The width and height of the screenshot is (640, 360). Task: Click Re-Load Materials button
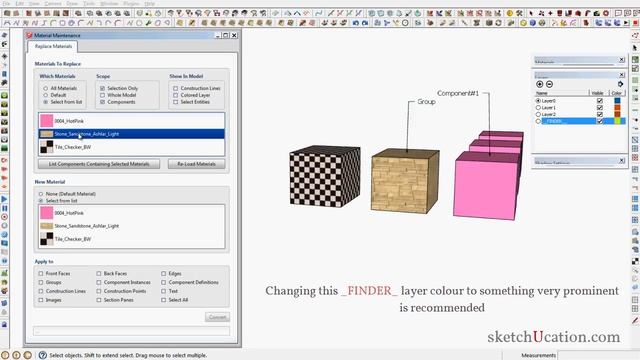(x=196, y=164)
